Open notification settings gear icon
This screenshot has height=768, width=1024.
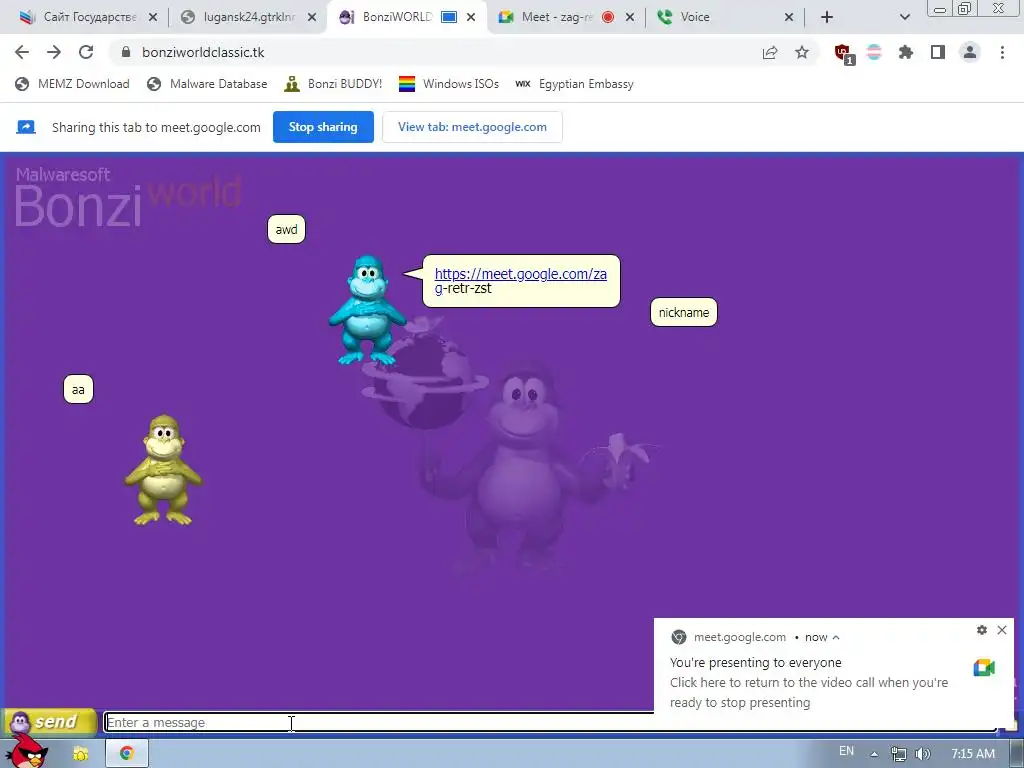coord(982,630)
